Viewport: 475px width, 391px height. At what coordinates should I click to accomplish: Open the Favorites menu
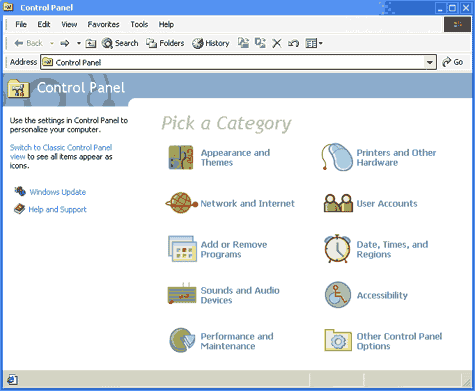103,24
